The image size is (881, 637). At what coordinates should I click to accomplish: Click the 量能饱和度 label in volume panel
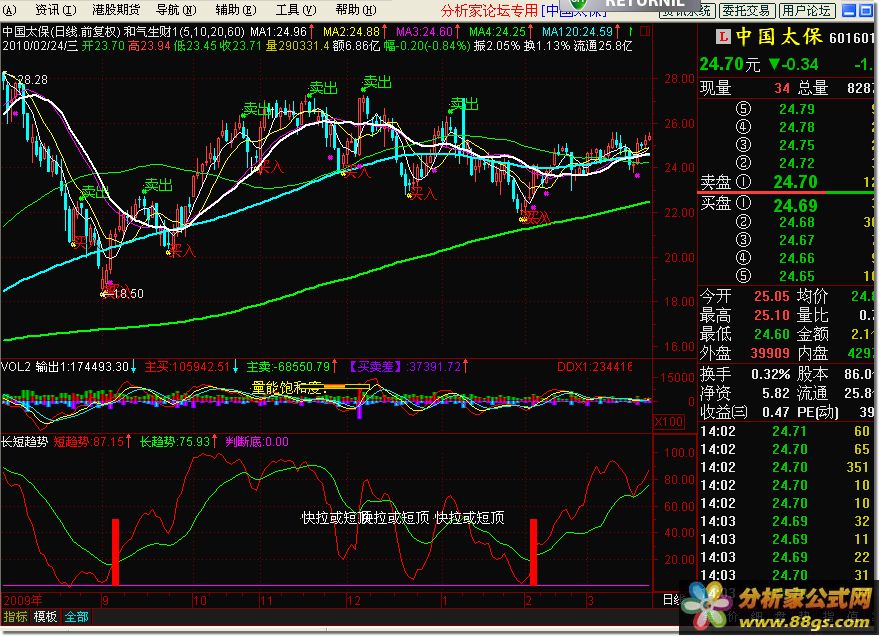(287, 387)
